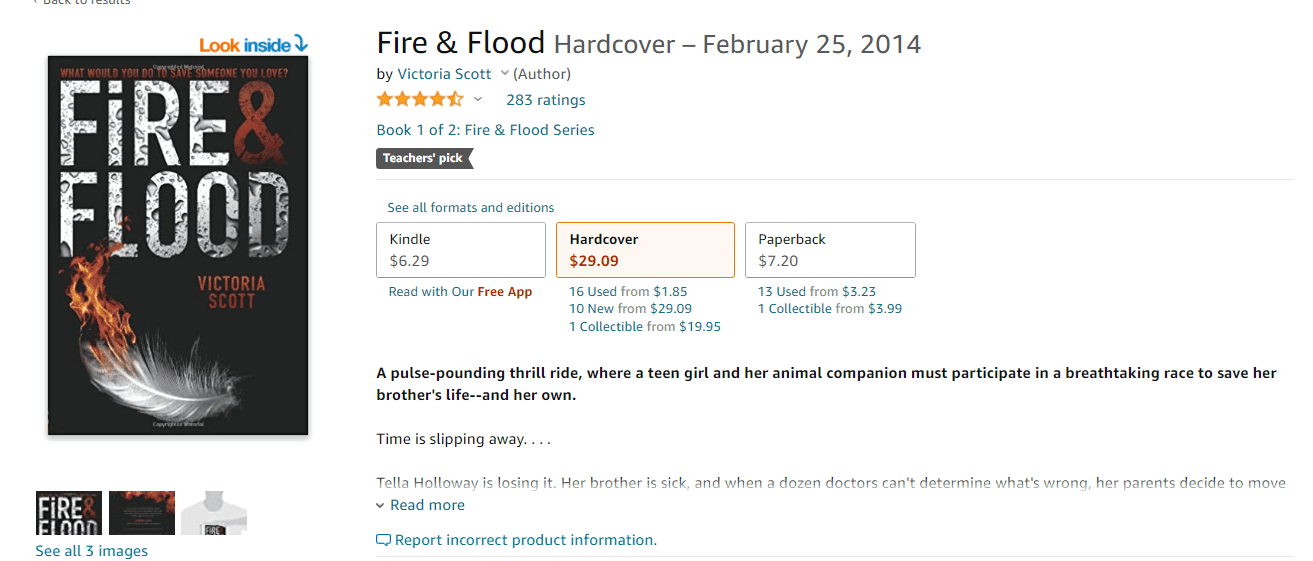Click the Teachers' pick badge
This screenshot has width=1313, height=561.
coord(424,158)
